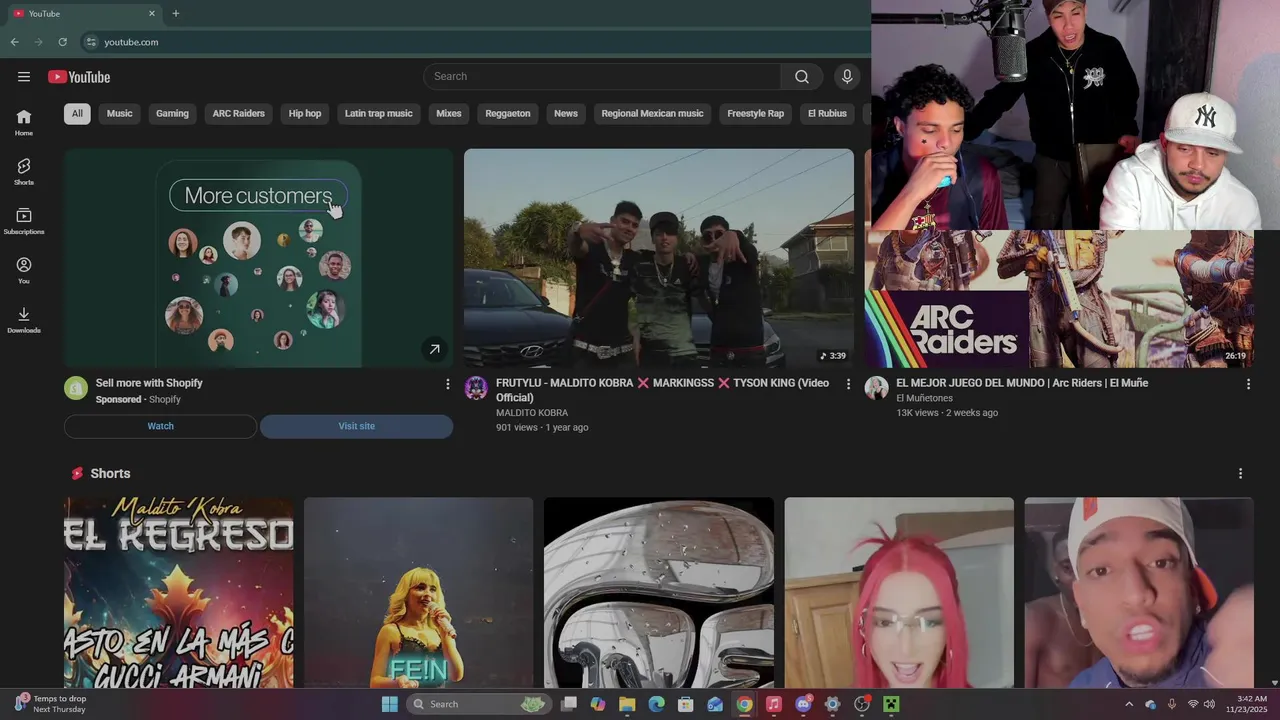The image size is (1280, 720).
Task: Click the Shopify advertiser avatar
Action: point(76,388)
